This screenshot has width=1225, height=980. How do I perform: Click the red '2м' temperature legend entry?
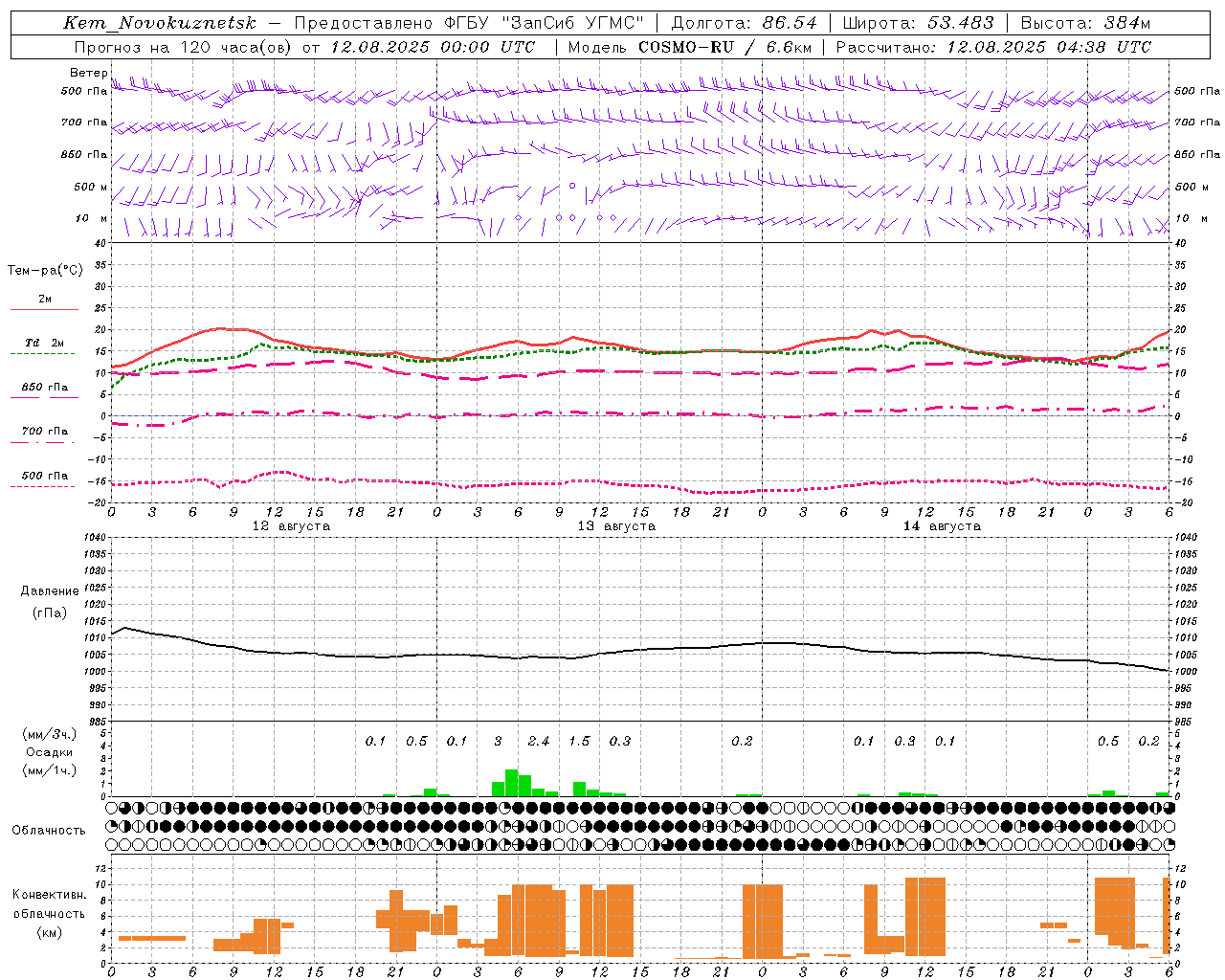[x=45, y=299]
